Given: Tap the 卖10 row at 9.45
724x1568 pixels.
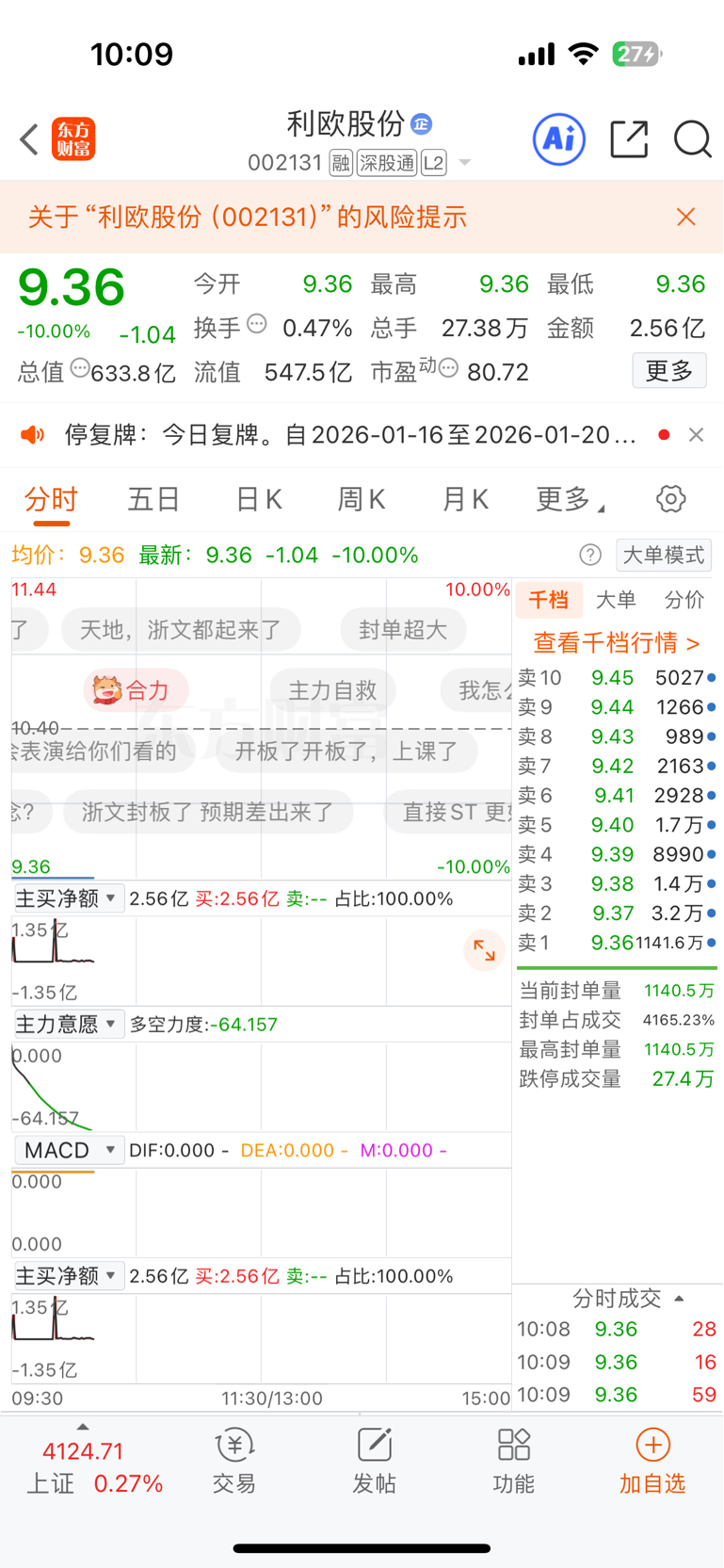Looking at the screenshot, I should pos(617,678).
